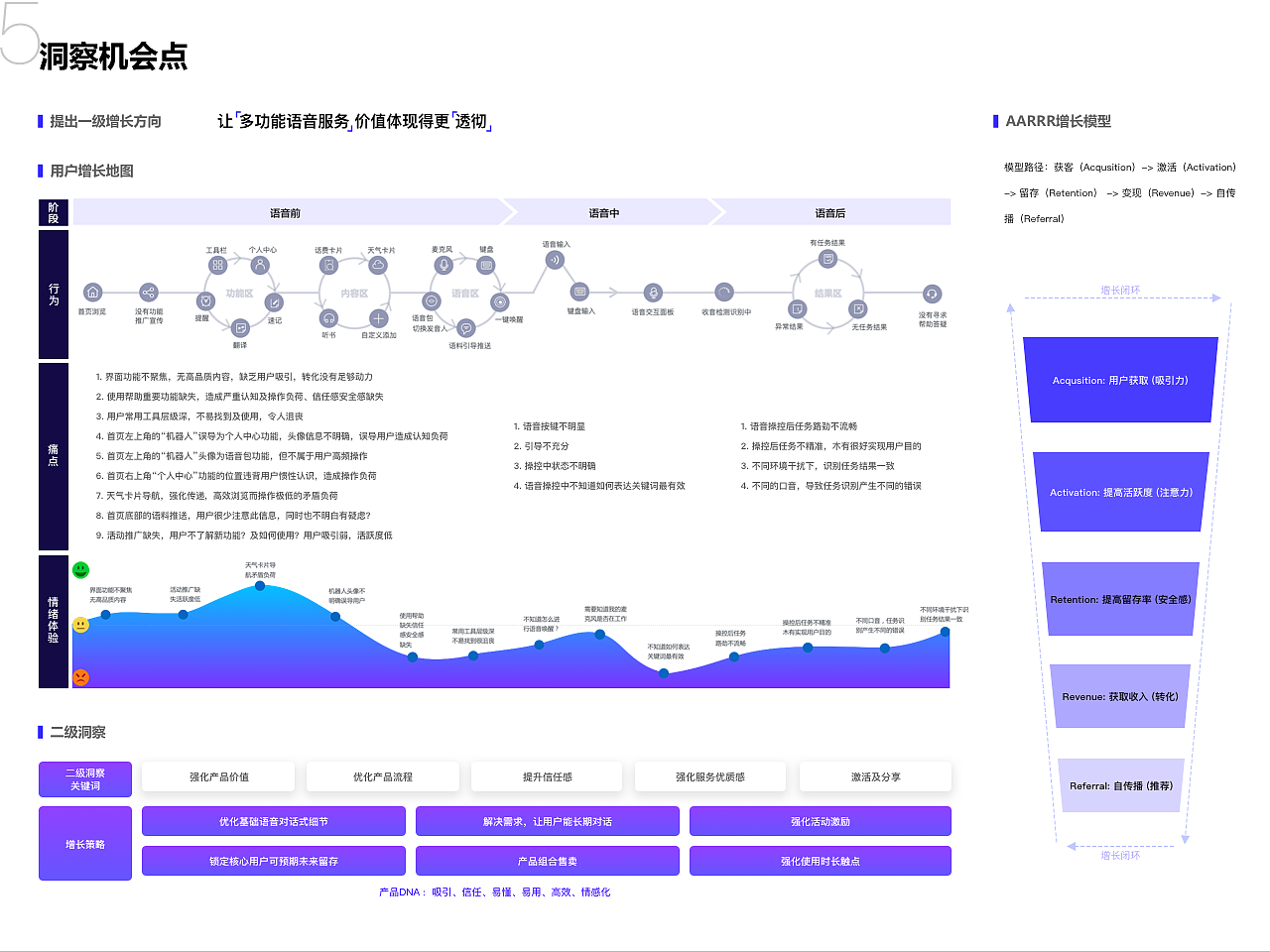The height and width of the screenshot is (952, 1270).
Task: Select the 语音后 stage header
Action: [x=830, y=212]
